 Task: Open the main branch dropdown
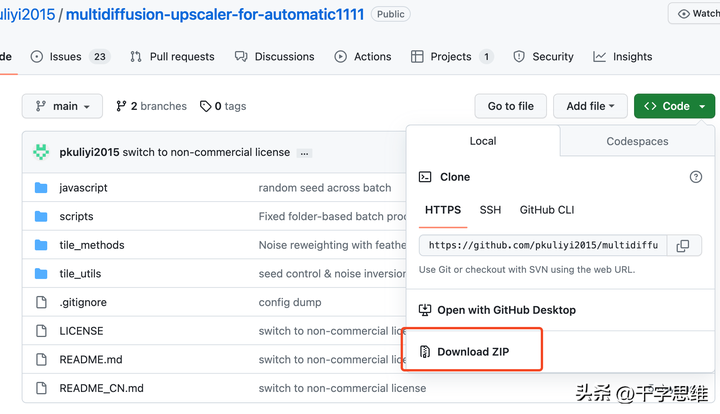coord(62,106)
